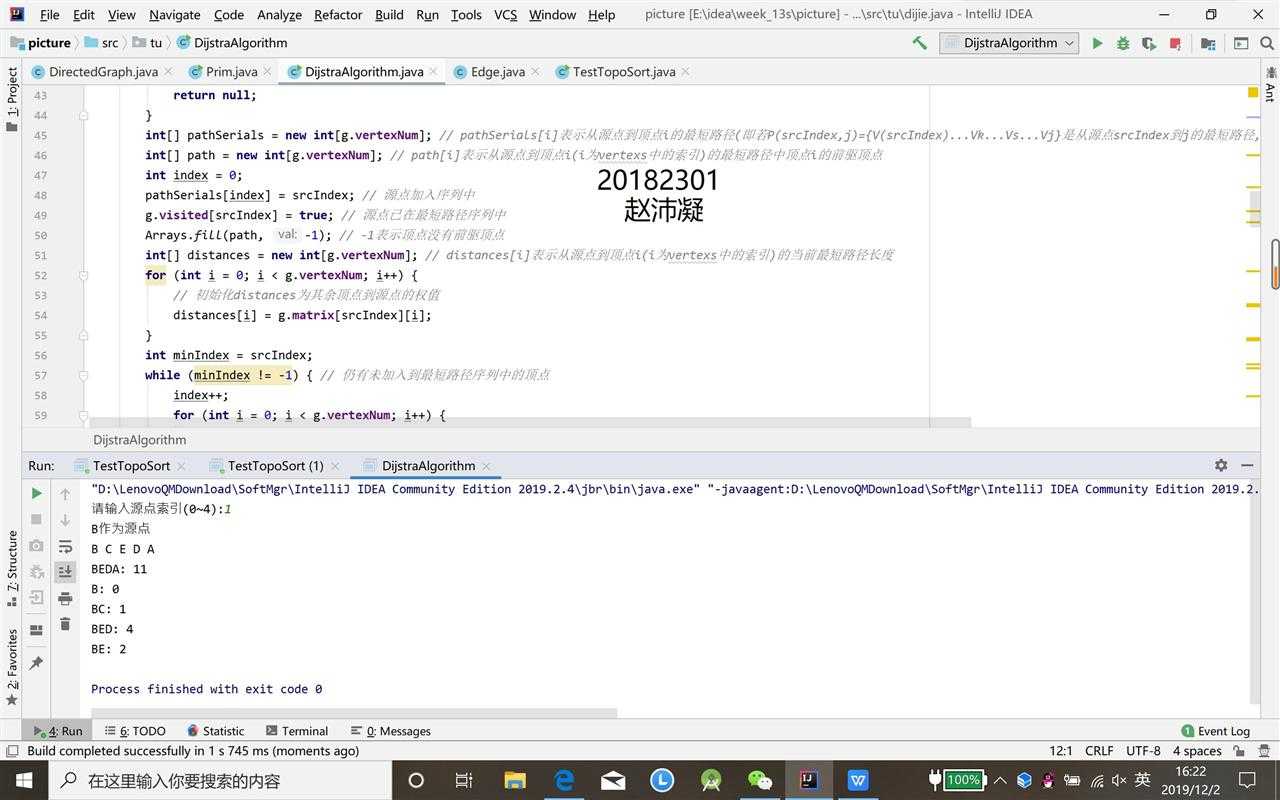The width and height of the screenshot is (1280, 800).
Task: Pin the run tab with pin icon
Action: [37, 662]
